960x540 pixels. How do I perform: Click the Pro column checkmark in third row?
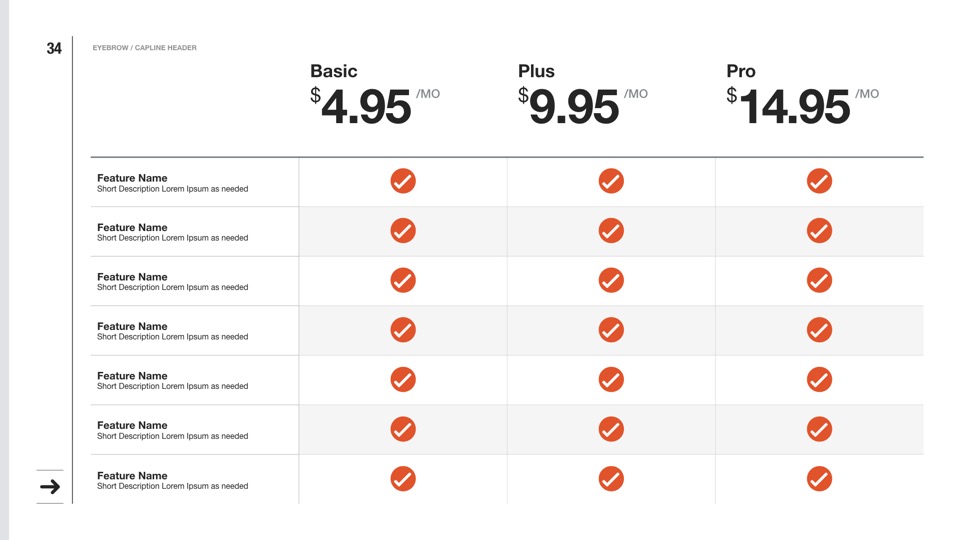819,280
